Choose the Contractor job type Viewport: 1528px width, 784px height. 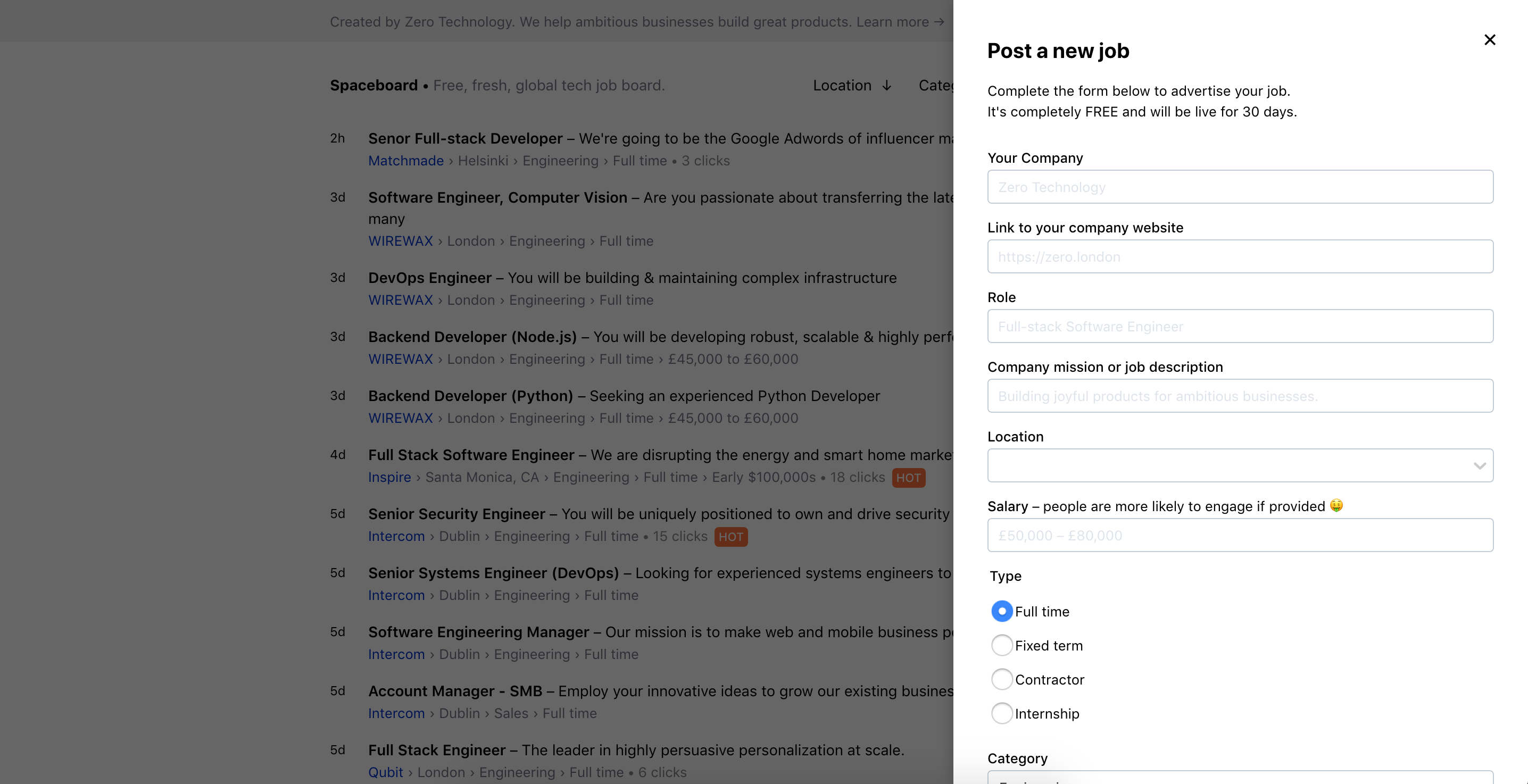[x=1002, y=679]
